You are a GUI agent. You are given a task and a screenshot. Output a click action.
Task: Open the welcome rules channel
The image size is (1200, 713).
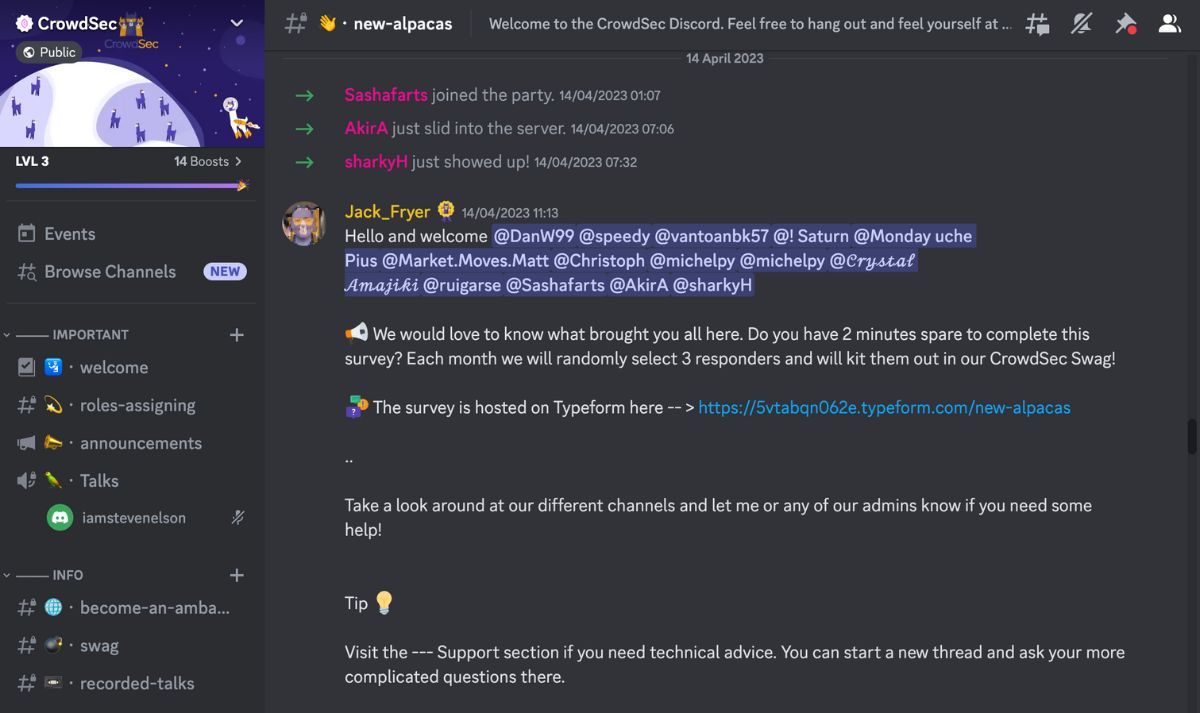click(113, 368)
